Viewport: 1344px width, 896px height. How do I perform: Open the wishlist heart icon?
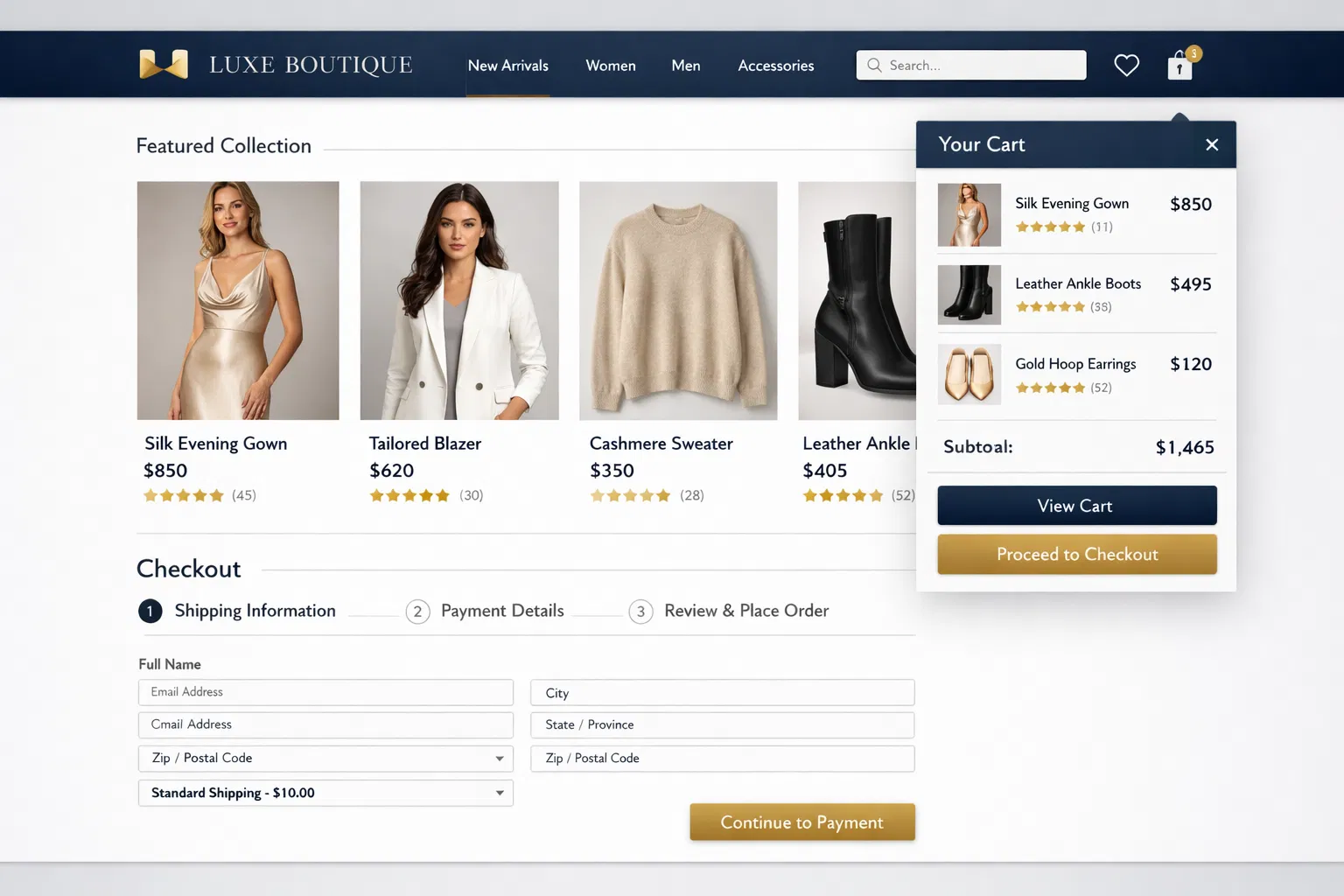[x=1127, y=65]
